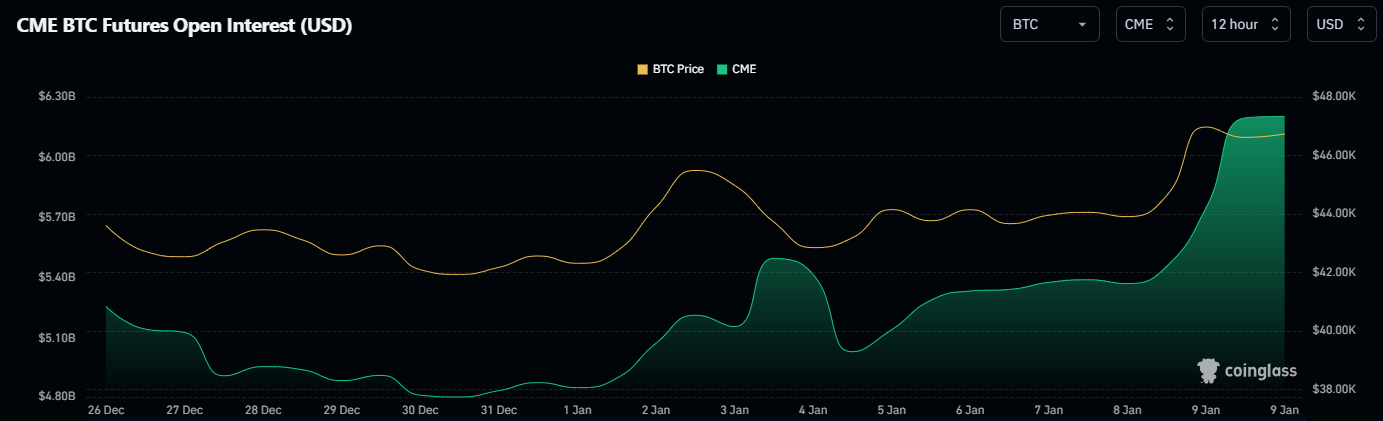The image size is (1383, 421).
Task: Click the chart title CME BTC Futures Open Interest
Action: click(x=184, y=26)
